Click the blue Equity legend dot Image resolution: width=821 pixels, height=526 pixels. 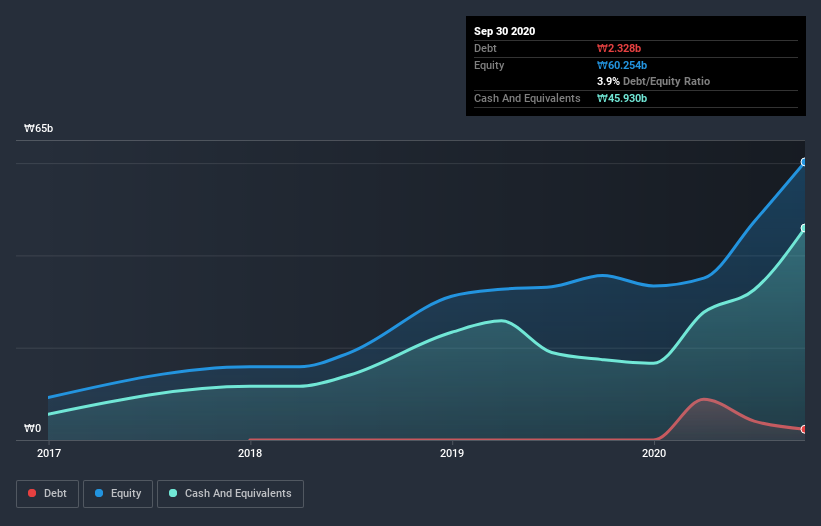point(99,493)
